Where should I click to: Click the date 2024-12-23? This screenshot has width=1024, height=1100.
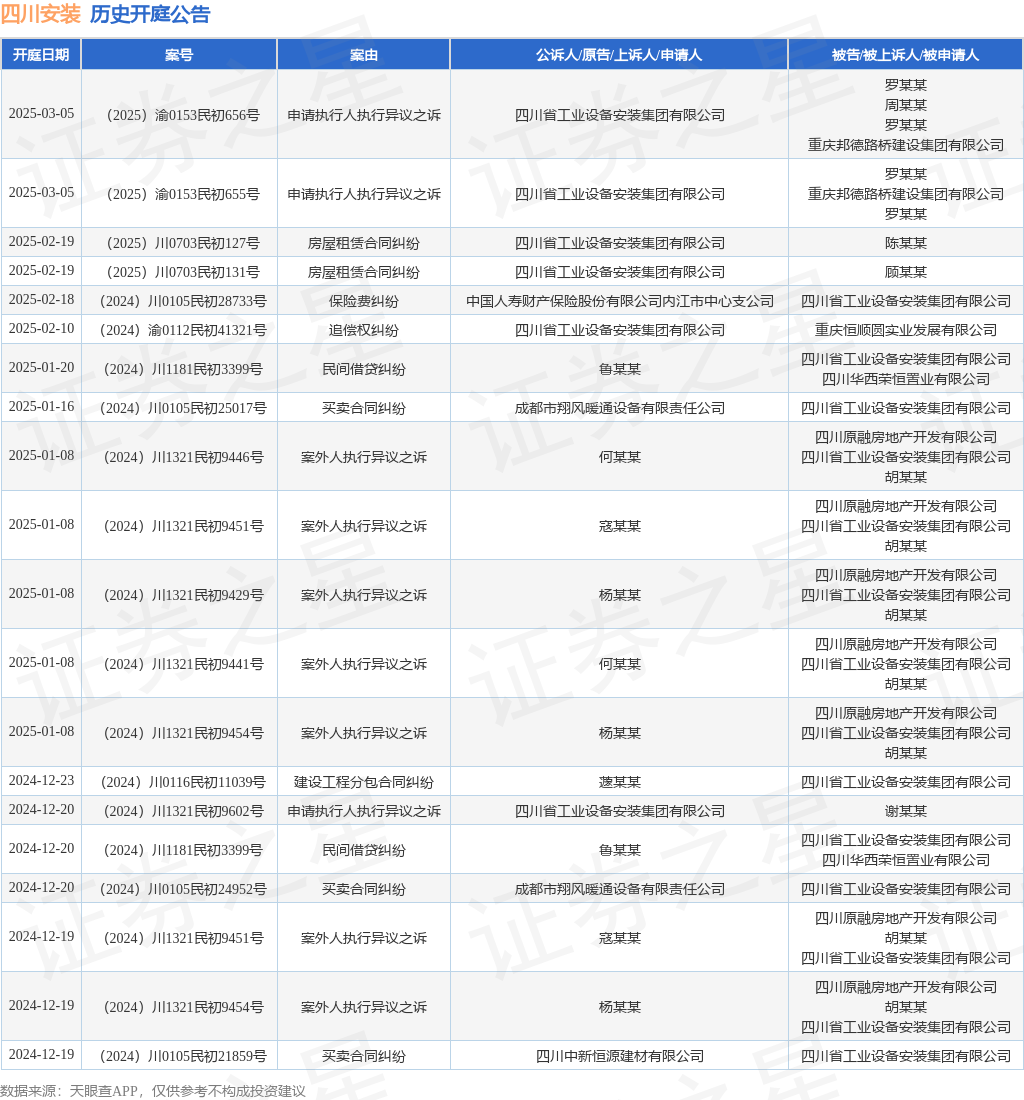41,780
